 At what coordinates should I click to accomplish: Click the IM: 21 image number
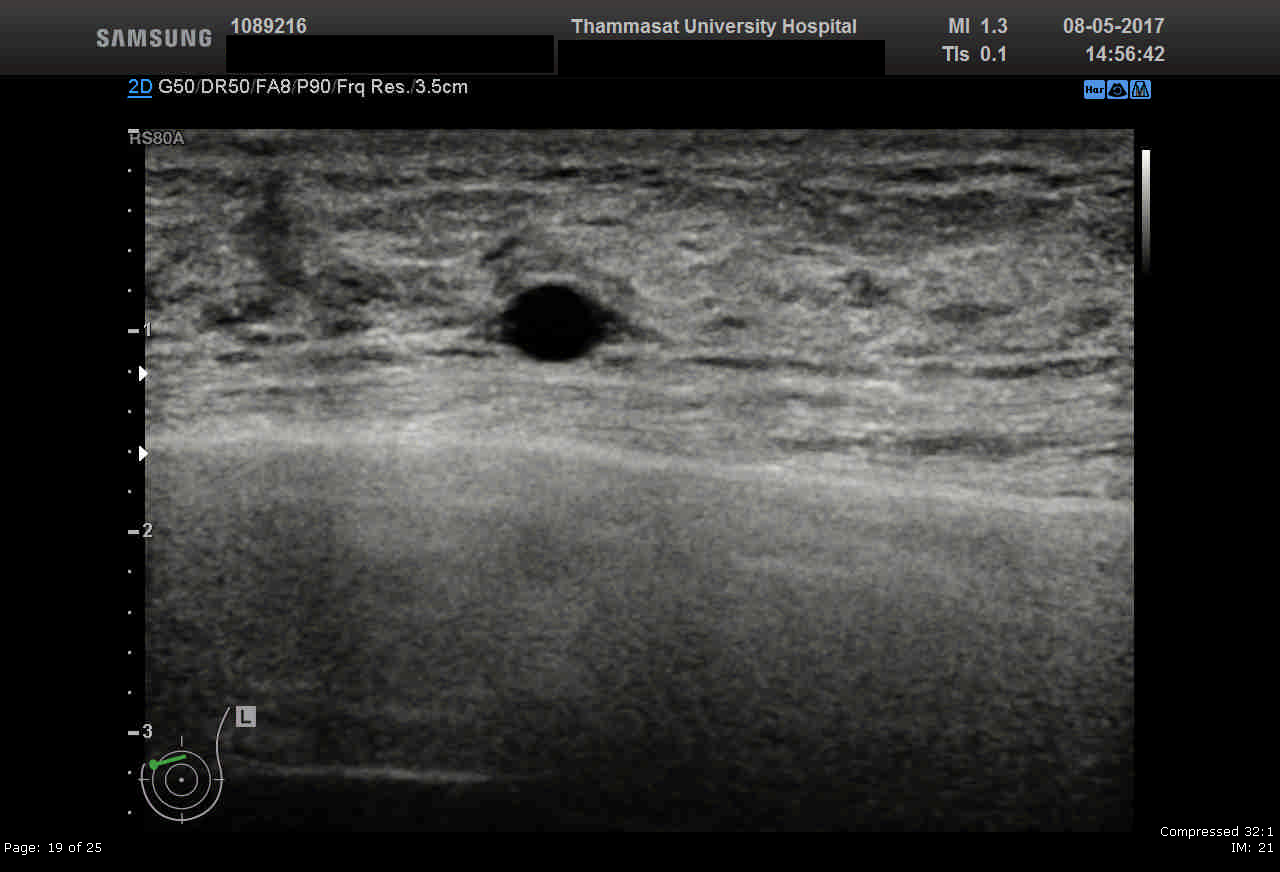(1252, 848)
